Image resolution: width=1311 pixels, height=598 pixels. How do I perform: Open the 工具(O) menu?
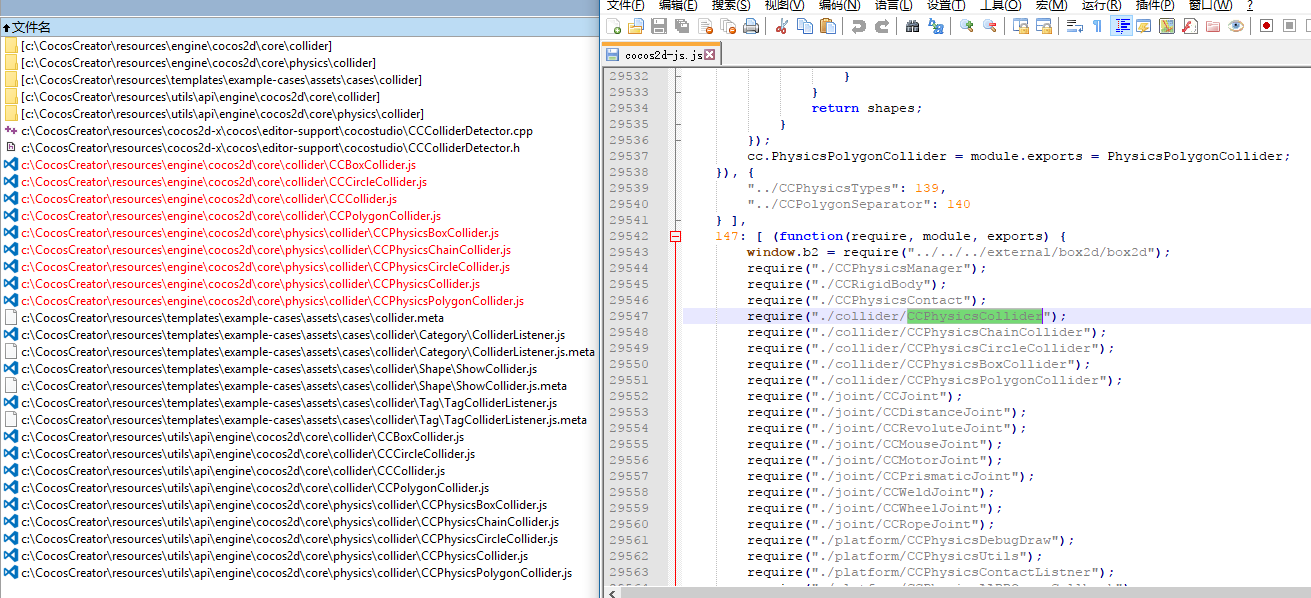pos(1000,5)
